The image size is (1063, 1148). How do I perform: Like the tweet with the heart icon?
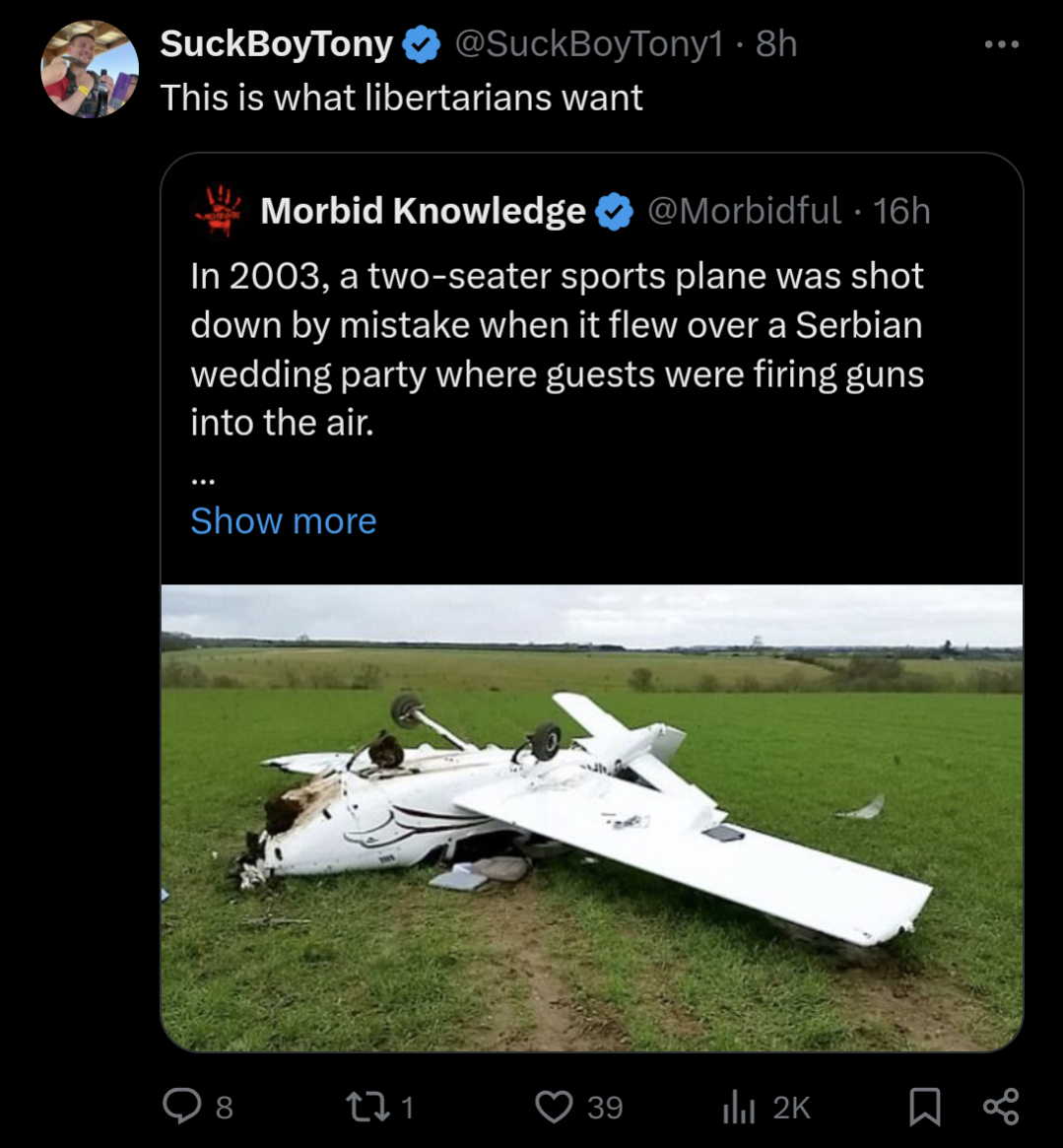[x=554, y=1107]
